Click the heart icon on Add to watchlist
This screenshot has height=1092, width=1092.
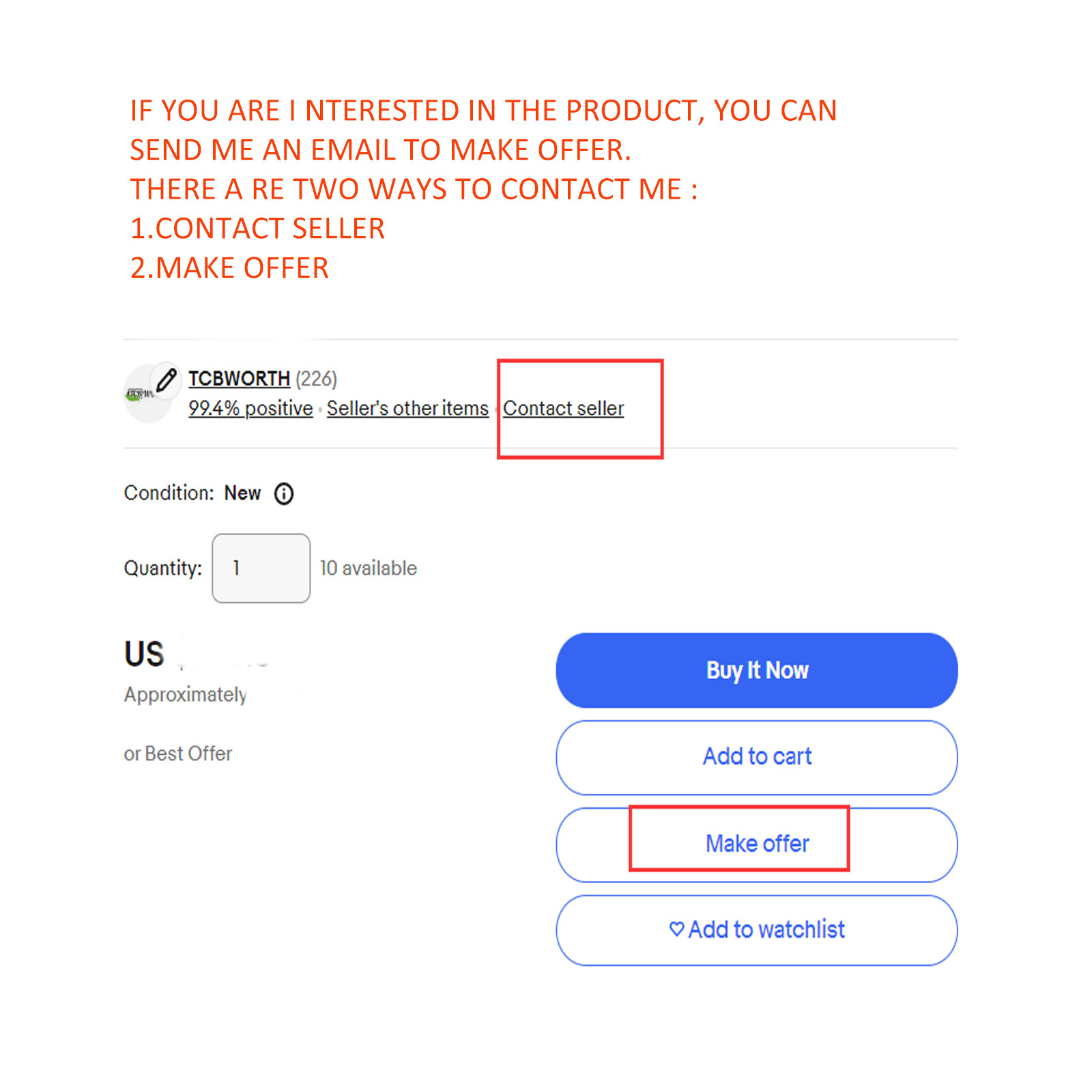[x=676, y=929]
